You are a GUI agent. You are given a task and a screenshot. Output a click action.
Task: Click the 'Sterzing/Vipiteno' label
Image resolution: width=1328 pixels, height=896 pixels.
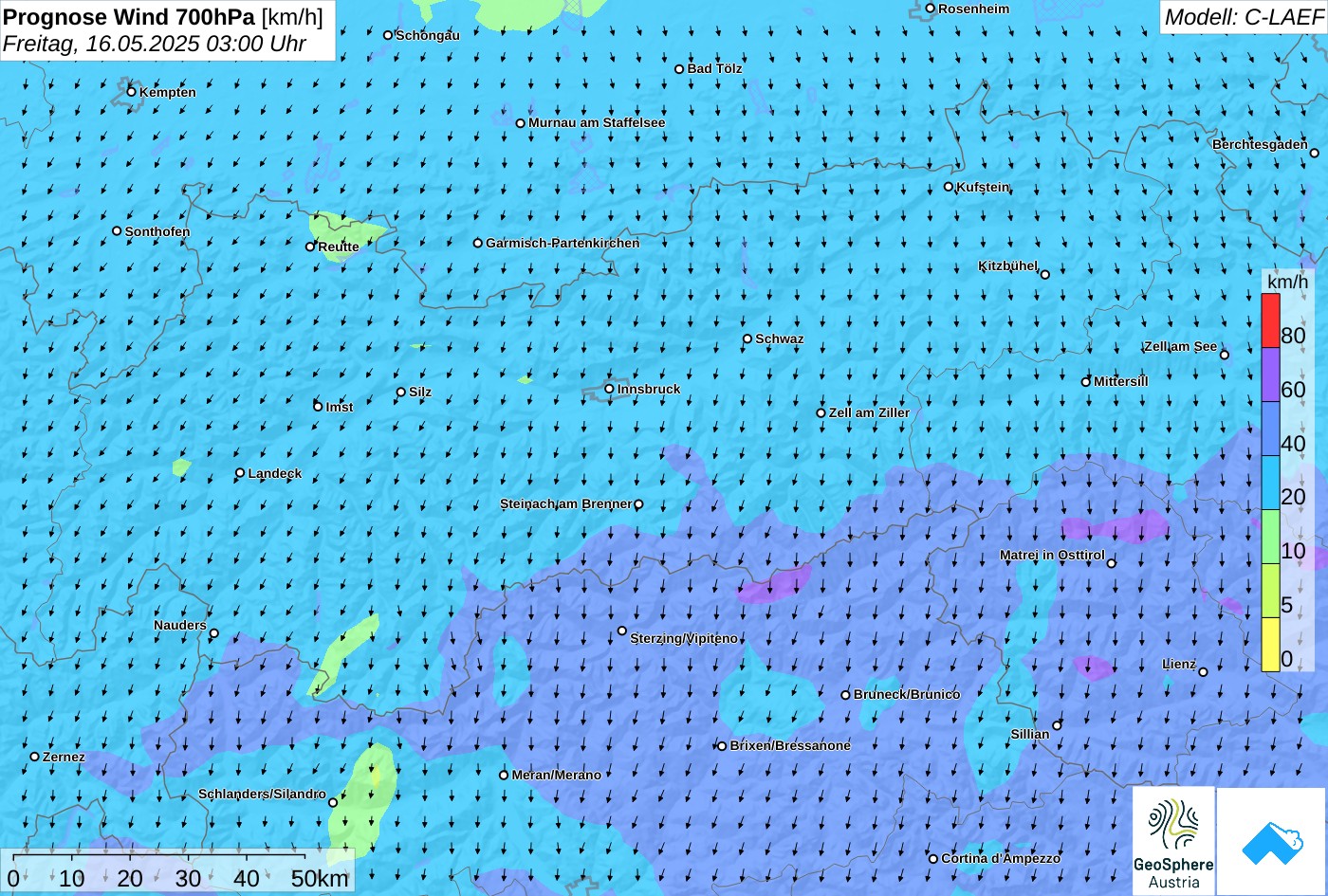click(684, 638)
